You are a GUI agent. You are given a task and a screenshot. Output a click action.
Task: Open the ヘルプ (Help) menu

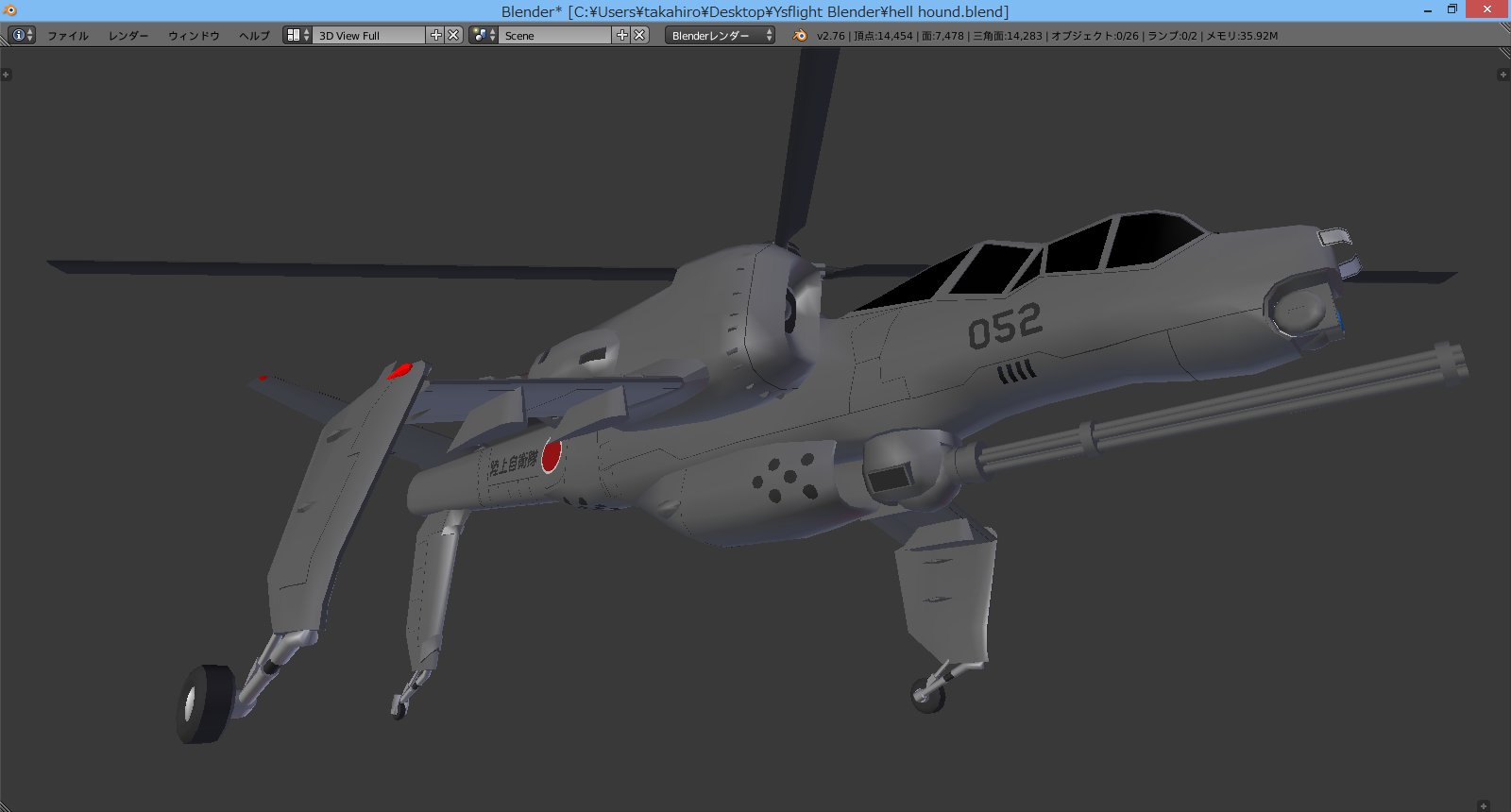click(254, 36)
